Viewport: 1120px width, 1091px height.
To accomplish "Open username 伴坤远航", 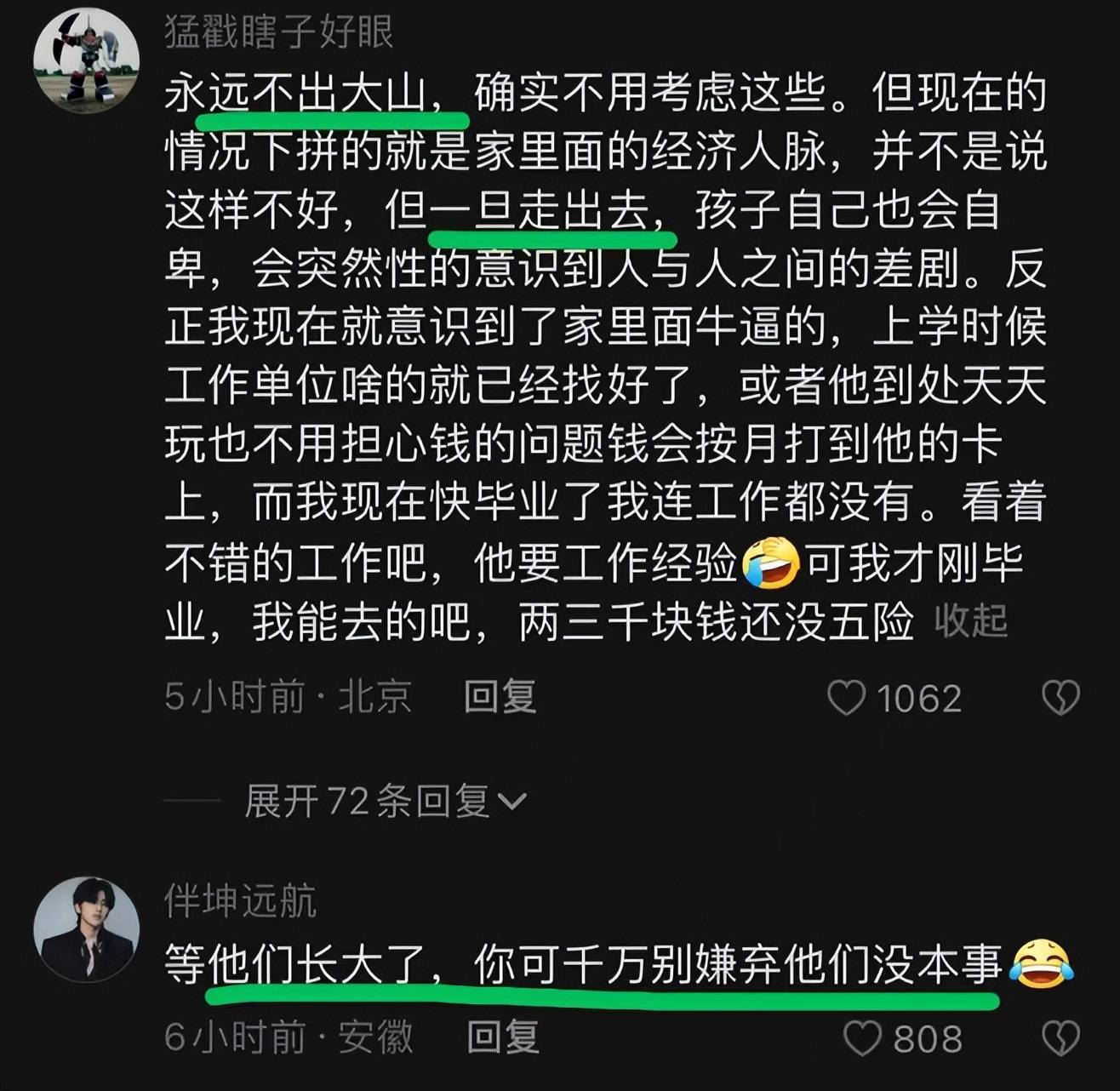I will tap(240, 901).
